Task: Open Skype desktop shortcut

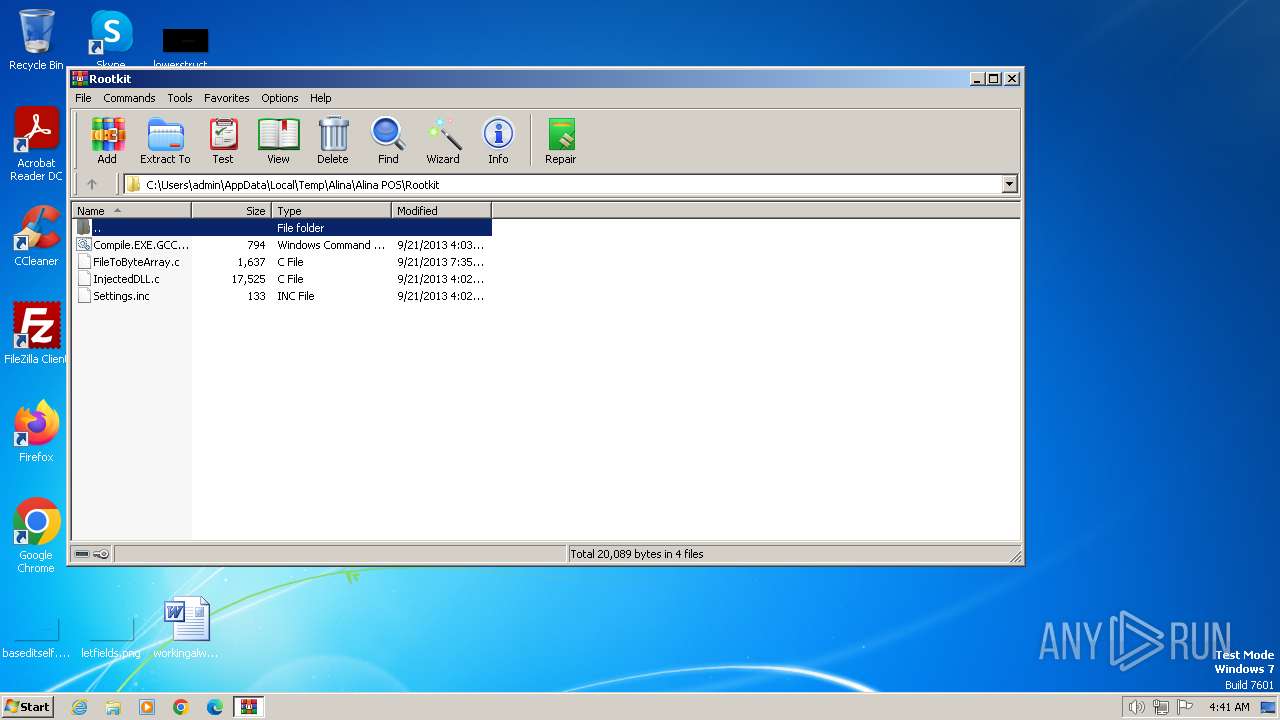Action: point(110,40)
